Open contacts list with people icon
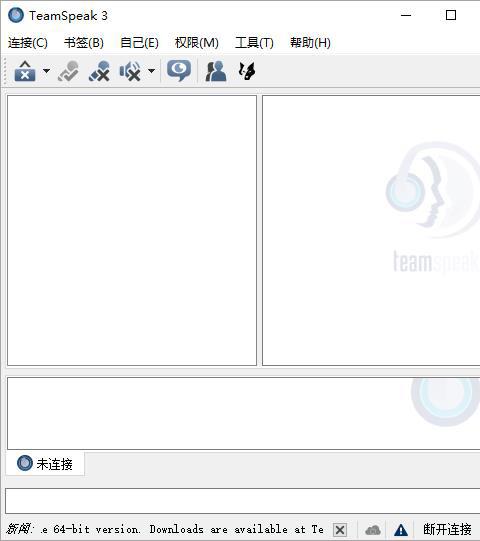 click(x=216, y=71)
